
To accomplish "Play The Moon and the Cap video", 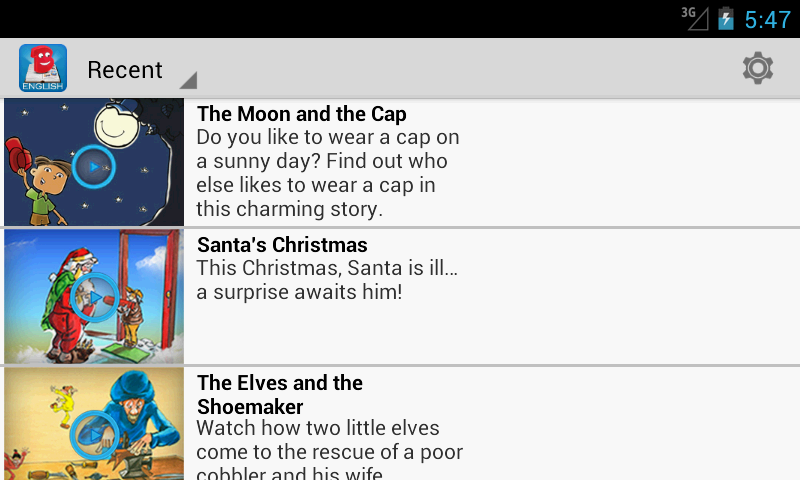I will tap(94, 166).
